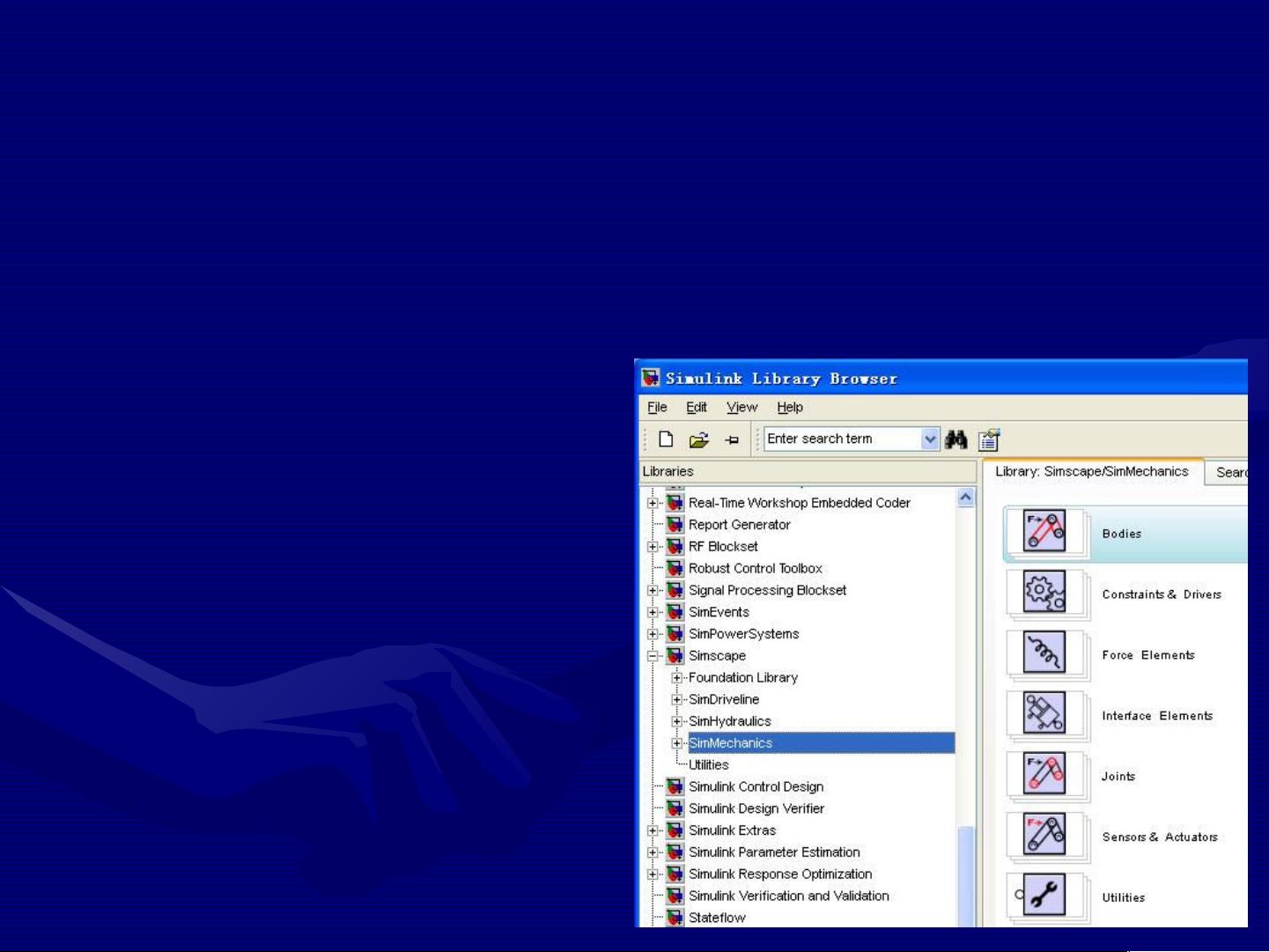
Task: Select the SimDriveline tree row
Action: pyautogui.click(x=724, y=699)
